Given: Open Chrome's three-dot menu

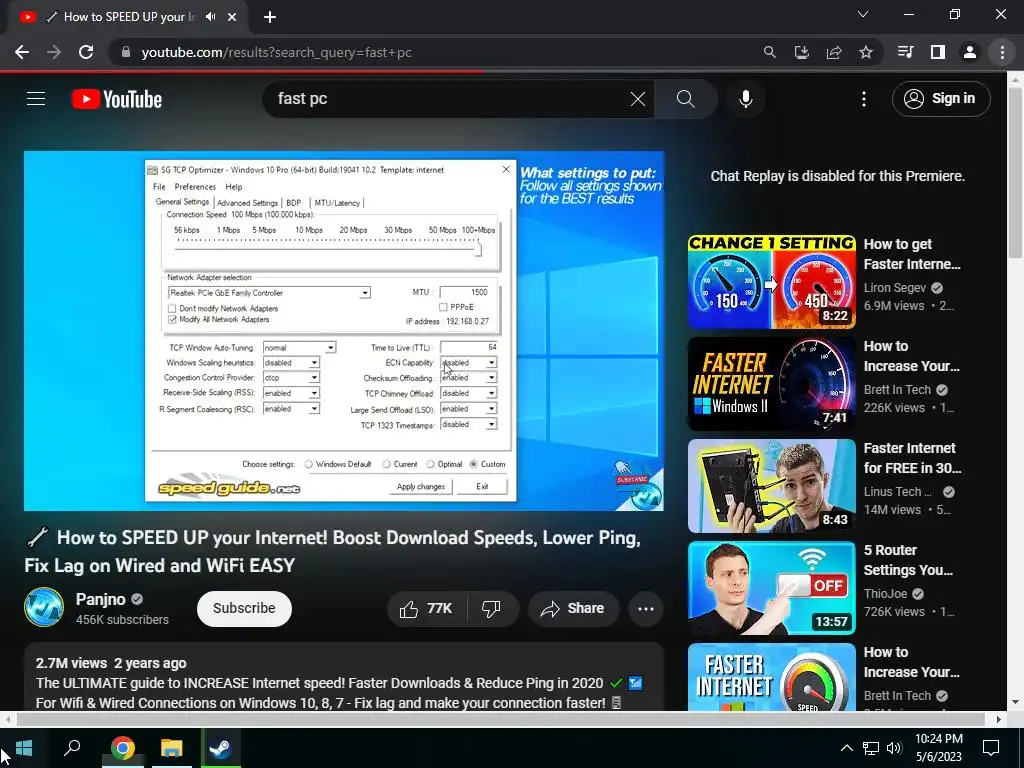Looking at the screenshot, I should tap(1002, 52).
